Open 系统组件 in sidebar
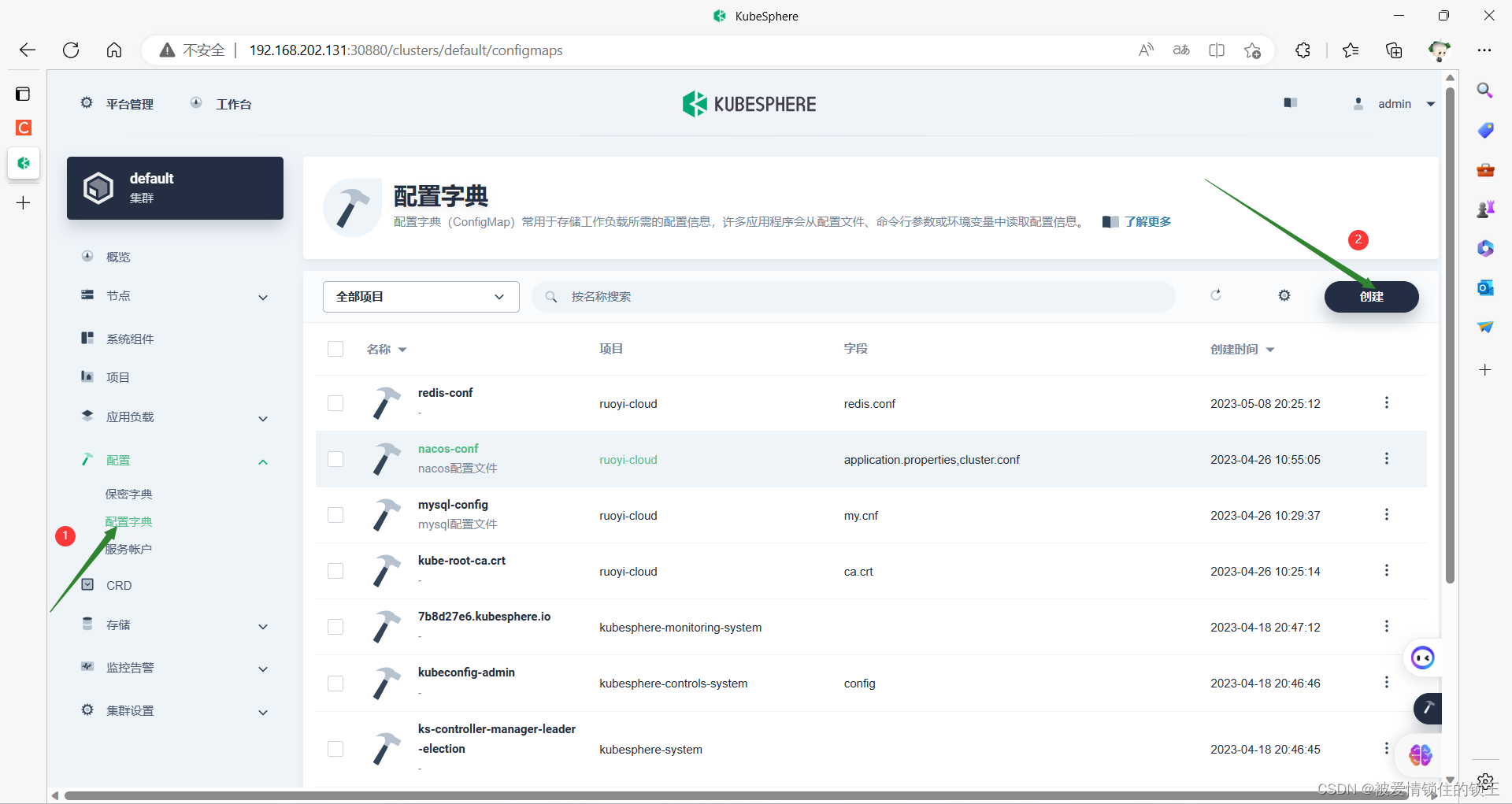Viewport: 1512px width, 804px height. (130, 339)
